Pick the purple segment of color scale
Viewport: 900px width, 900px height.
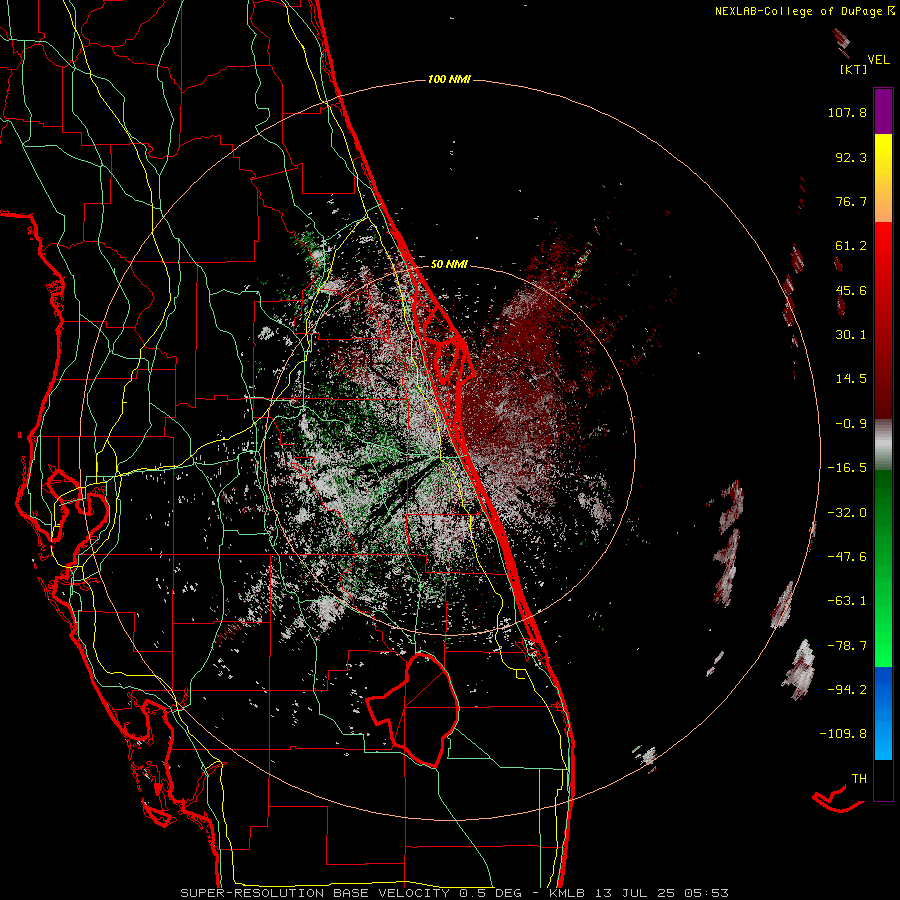[883, 111]
